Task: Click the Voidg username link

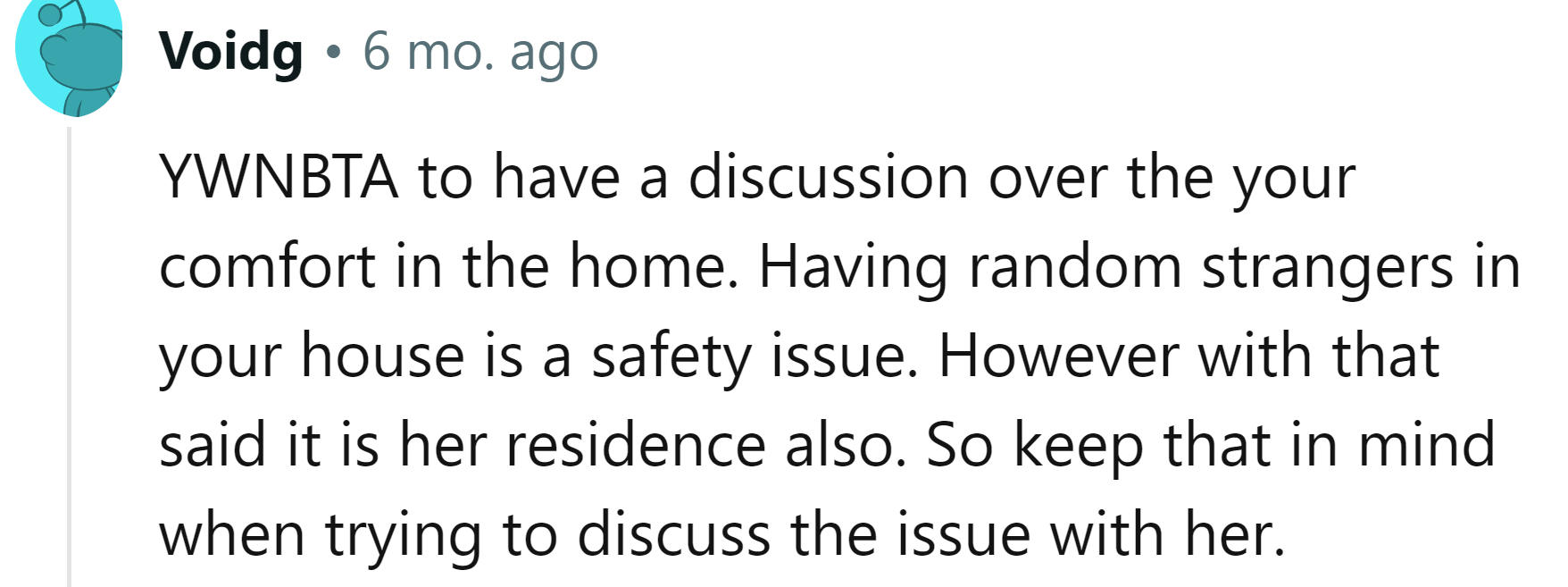Action: click(x=231, y=52)
